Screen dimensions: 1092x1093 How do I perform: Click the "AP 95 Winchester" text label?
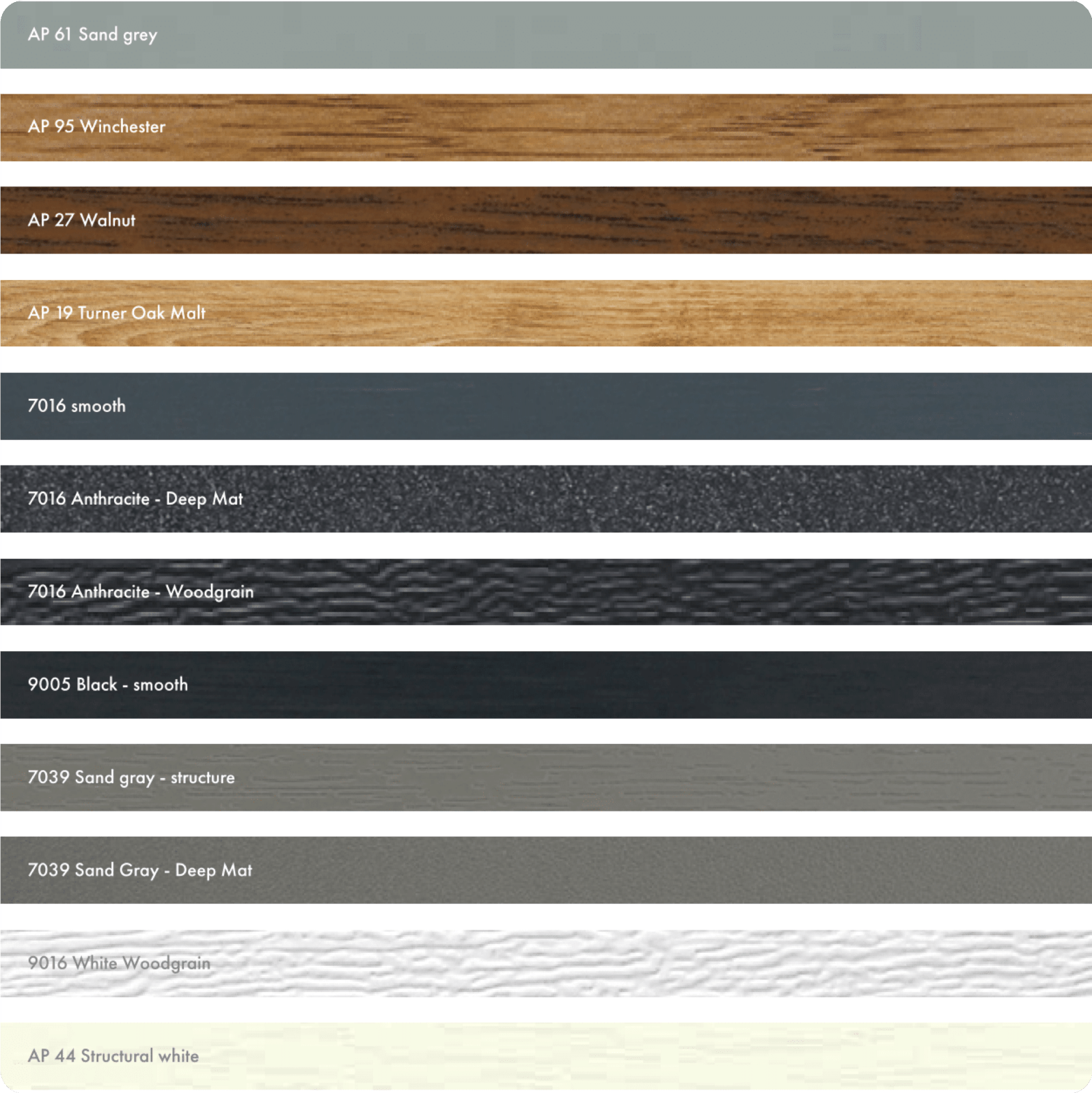pyautogui.click(x=96, y=126)
